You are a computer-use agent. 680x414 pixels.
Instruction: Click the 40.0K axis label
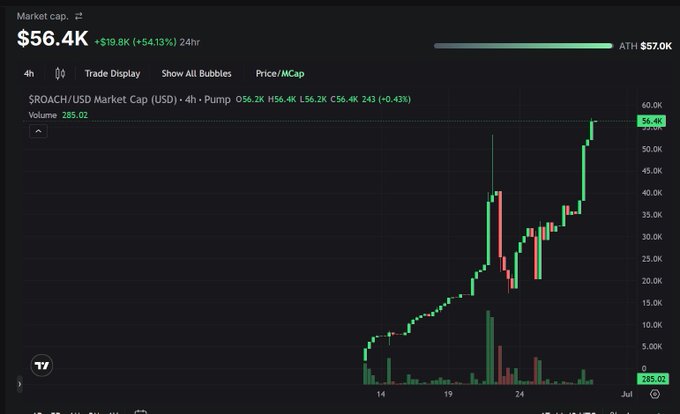(652, 193)
